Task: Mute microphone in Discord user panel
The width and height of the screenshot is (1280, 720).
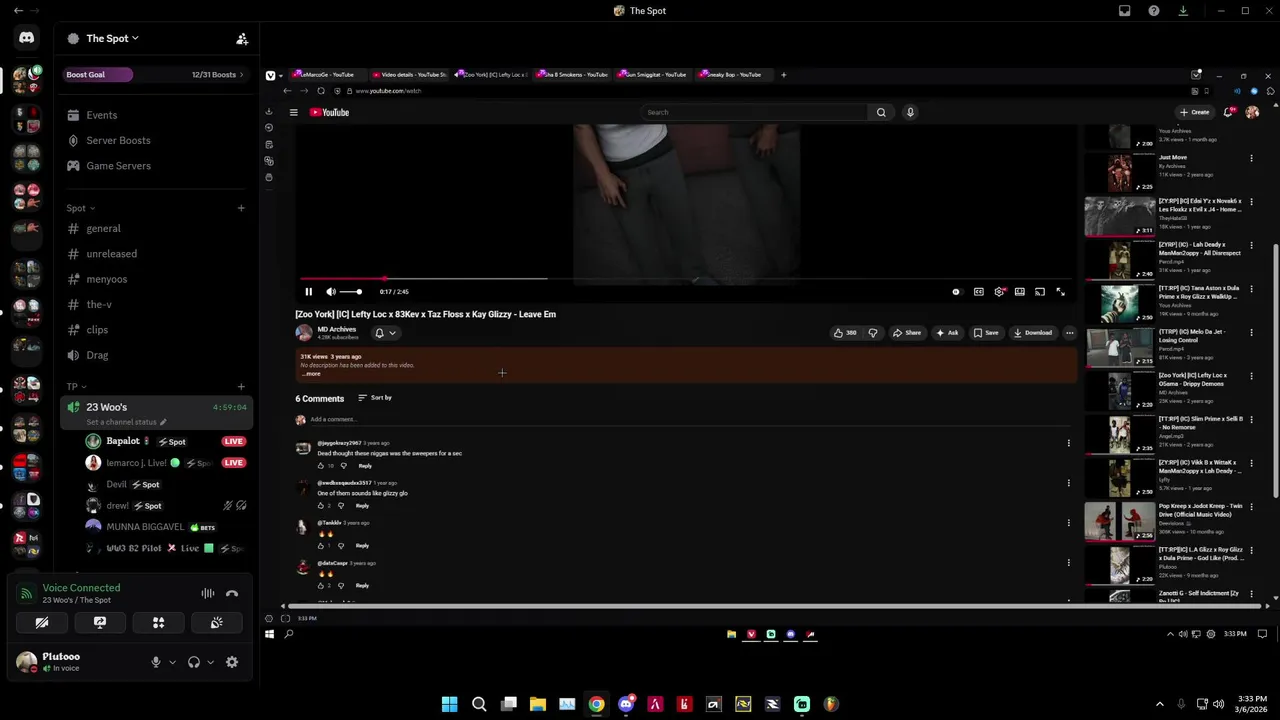Action: point(155,662)
